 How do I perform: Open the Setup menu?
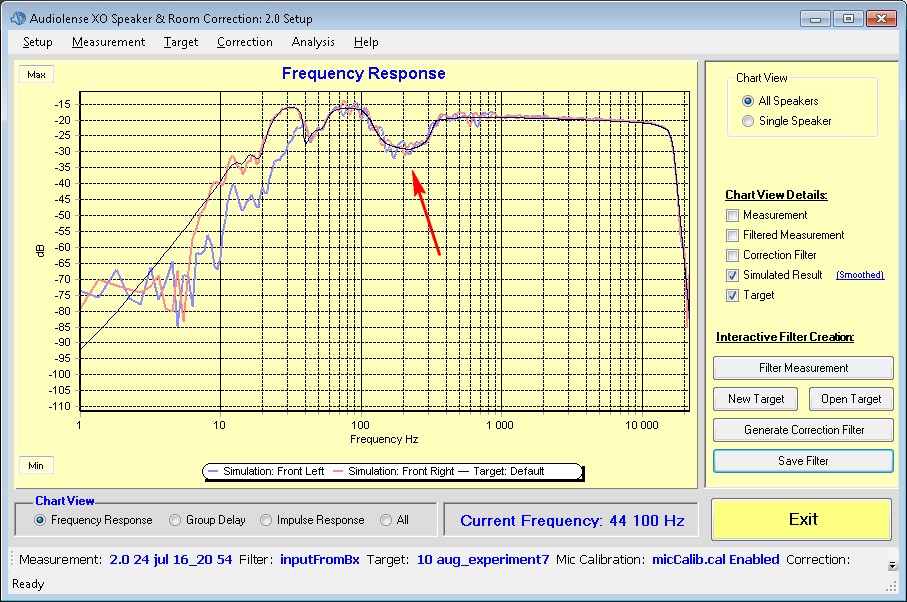pyautogui.click(x=38, y=42)
